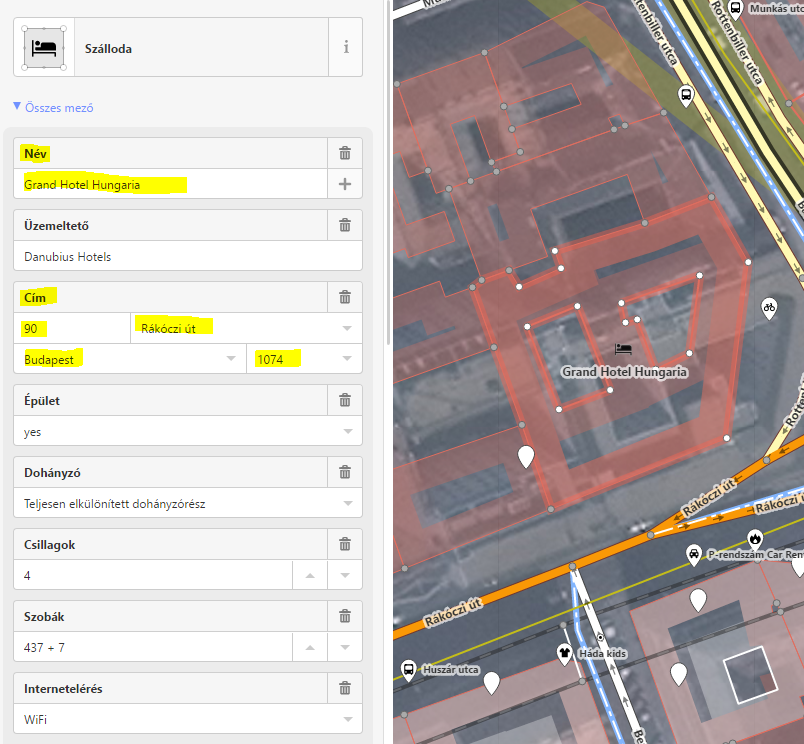Edit the Danubius Hotels operator field
This screenshot has width=804, height=744.
tap(188, 256)
